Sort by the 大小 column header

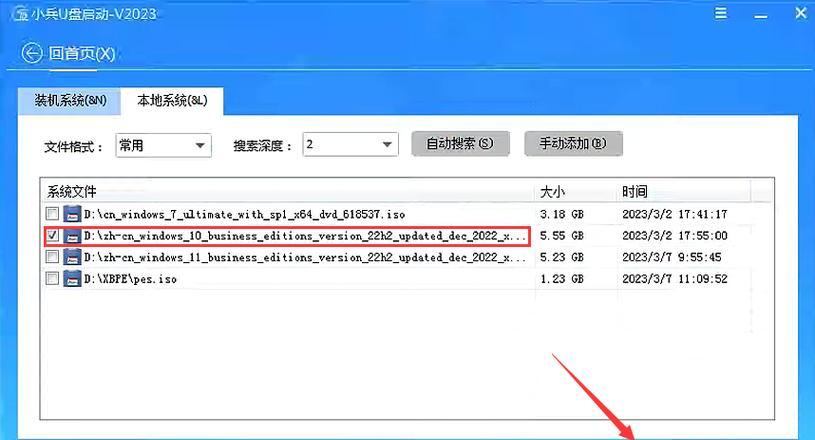click(575, 192)
